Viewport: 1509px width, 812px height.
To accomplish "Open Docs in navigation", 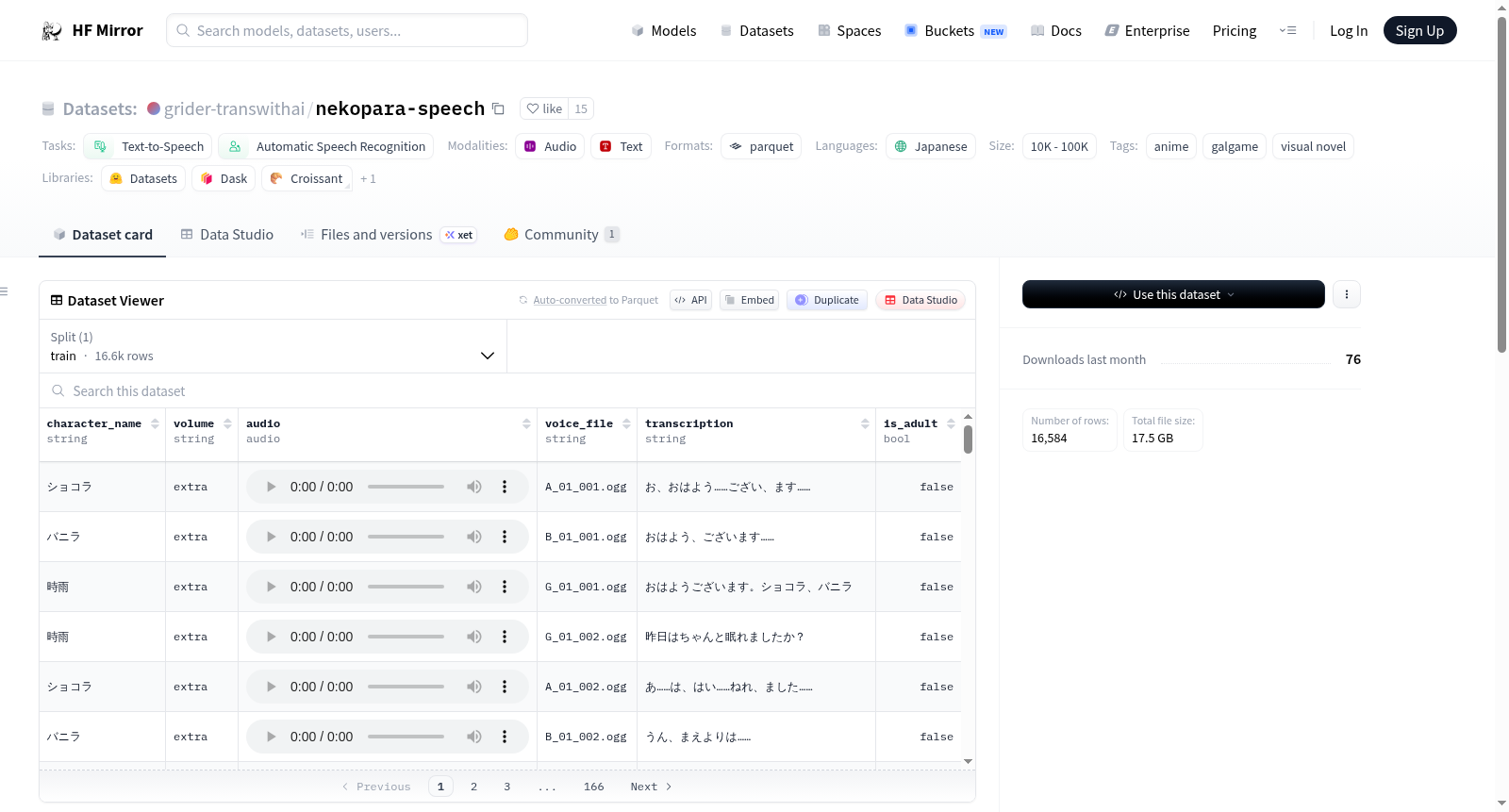I will 1055,31.
